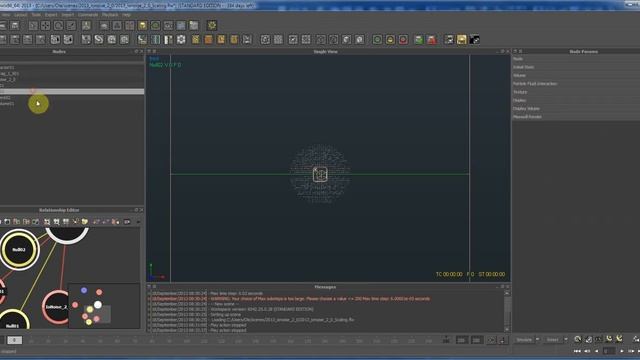640x360 pixels.
Task: Click the yellow-highlighted icon near the toolbar's right end
Action: click(x=462, y=40)
